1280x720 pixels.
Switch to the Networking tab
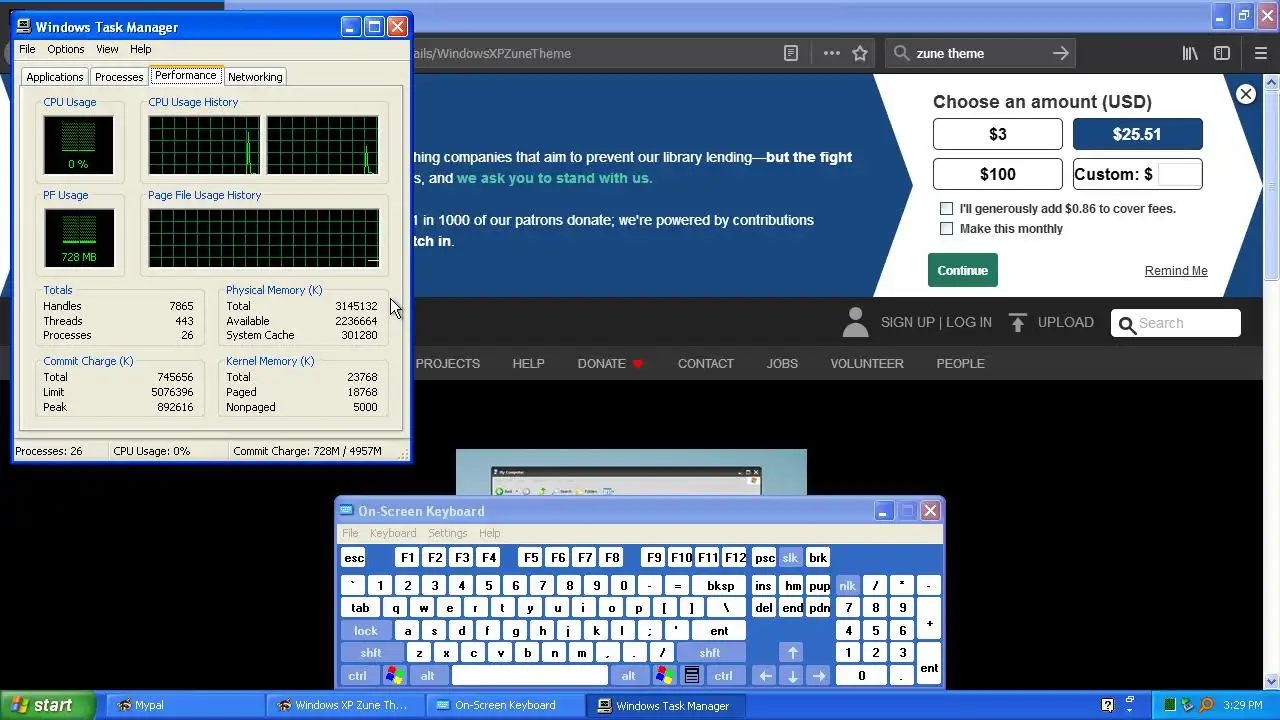[255, 77]
